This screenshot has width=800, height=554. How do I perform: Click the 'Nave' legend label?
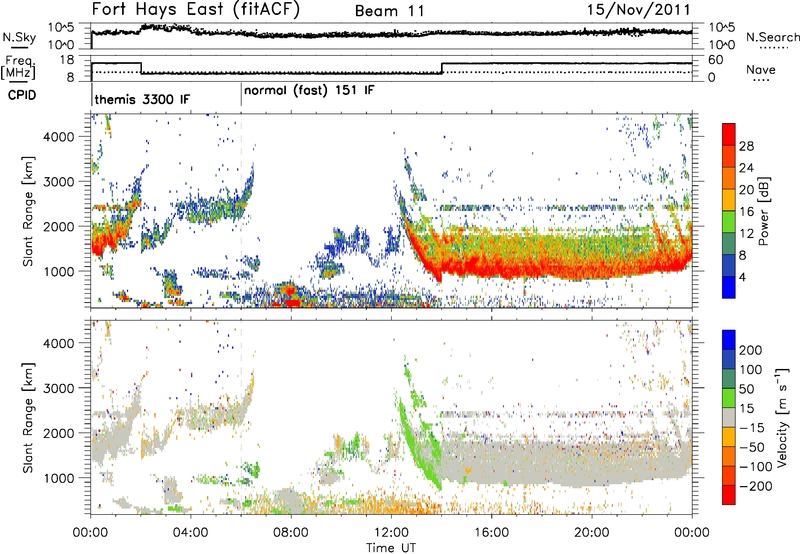pos(761,70)
